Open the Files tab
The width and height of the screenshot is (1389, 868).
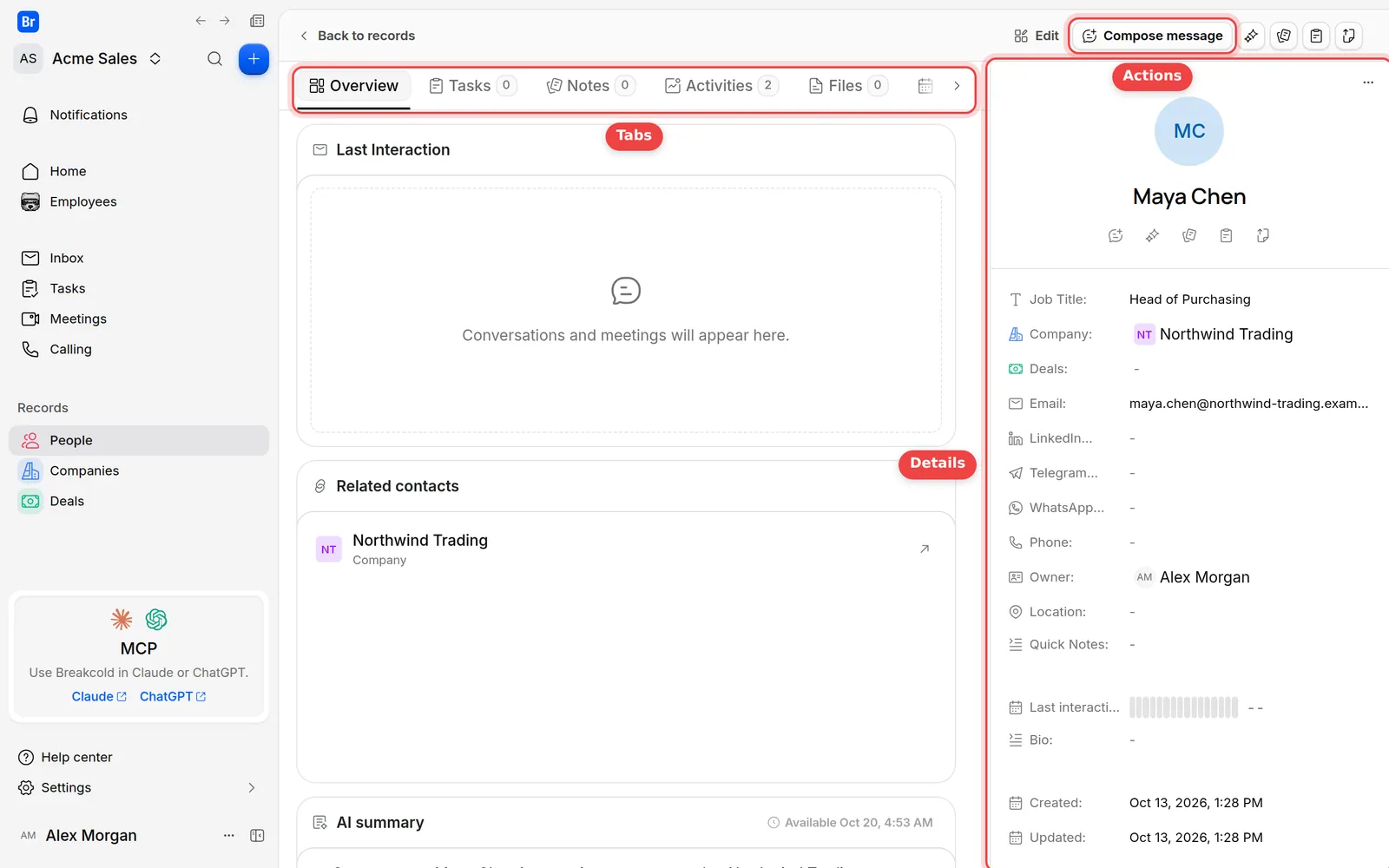click(x=847, y=86)
